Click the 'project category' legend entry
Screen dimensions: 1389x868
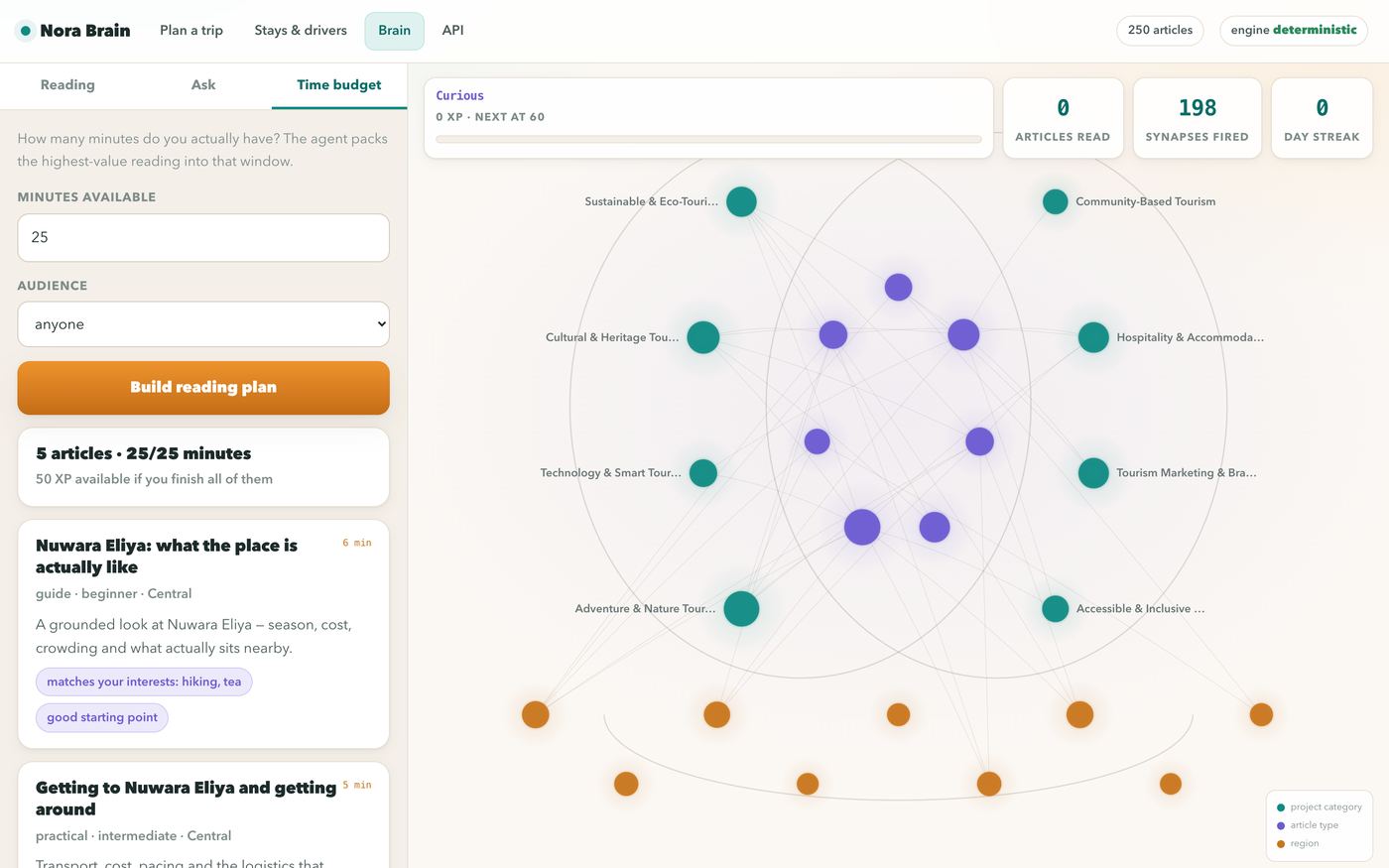[1320, 807]
